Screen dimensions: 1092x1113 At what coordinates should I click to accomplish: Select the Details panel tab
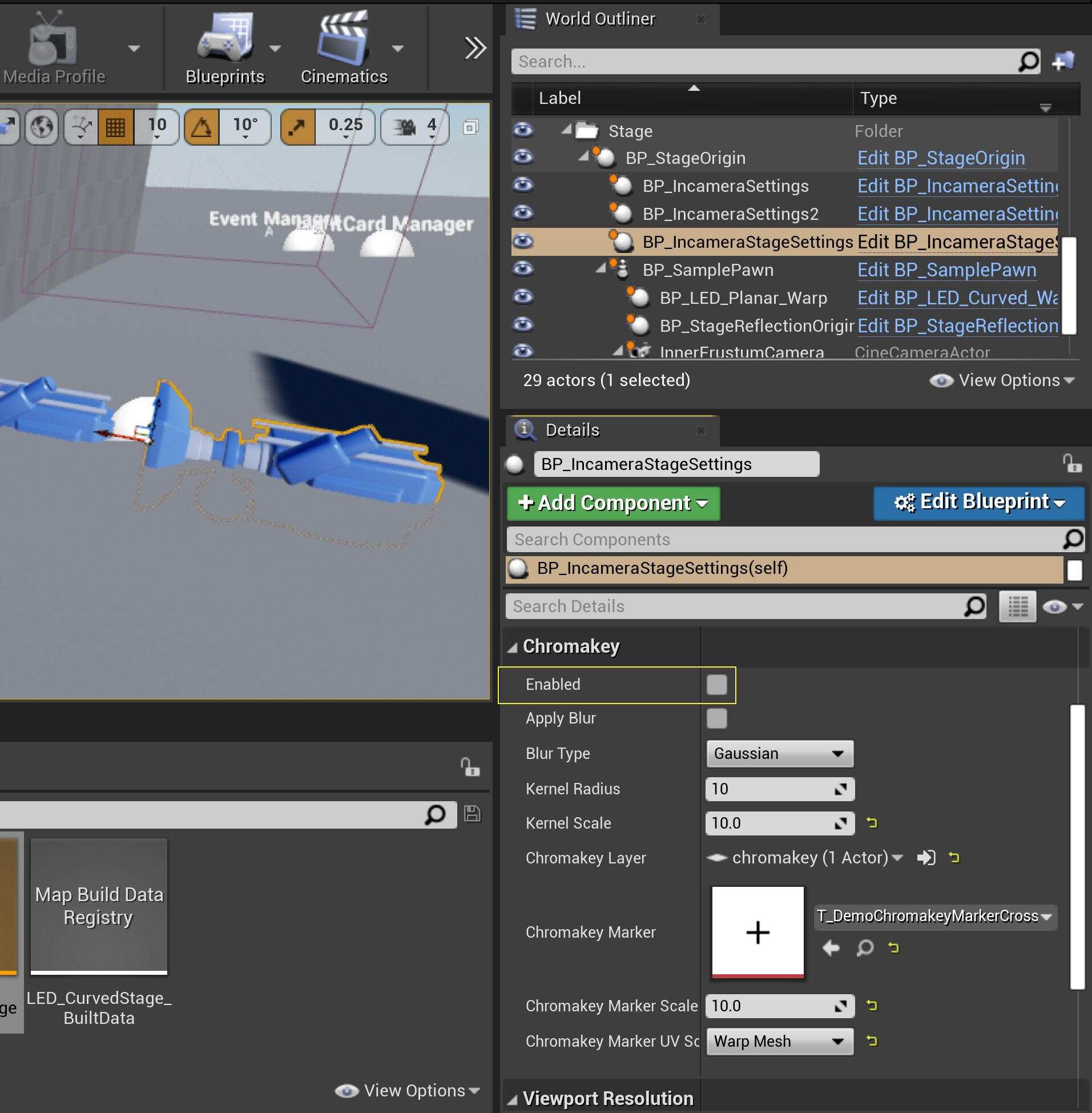(x=572, y=429)
